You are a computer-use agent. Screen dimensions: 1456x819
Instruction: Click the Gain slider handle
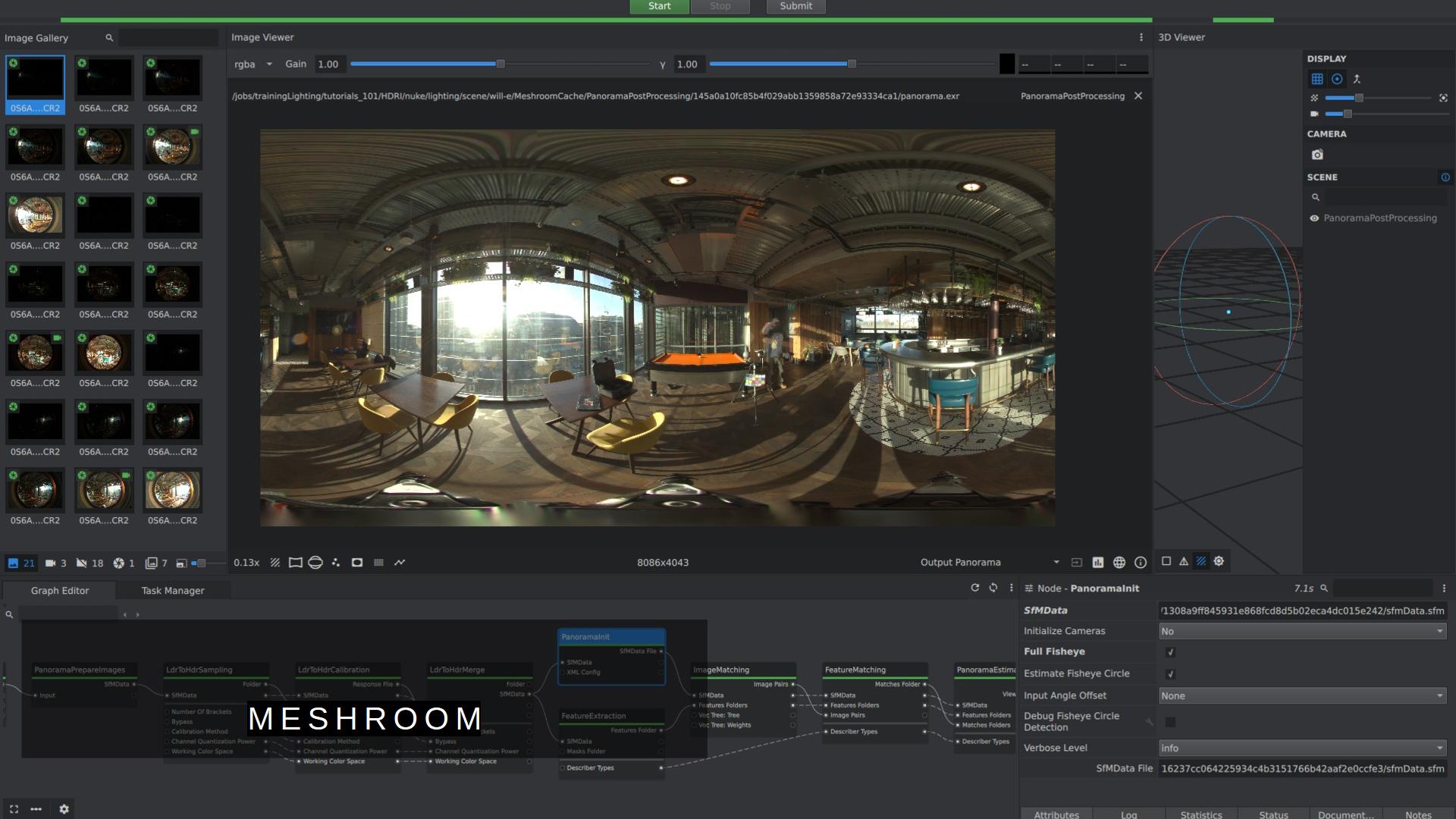pos(500,64)
